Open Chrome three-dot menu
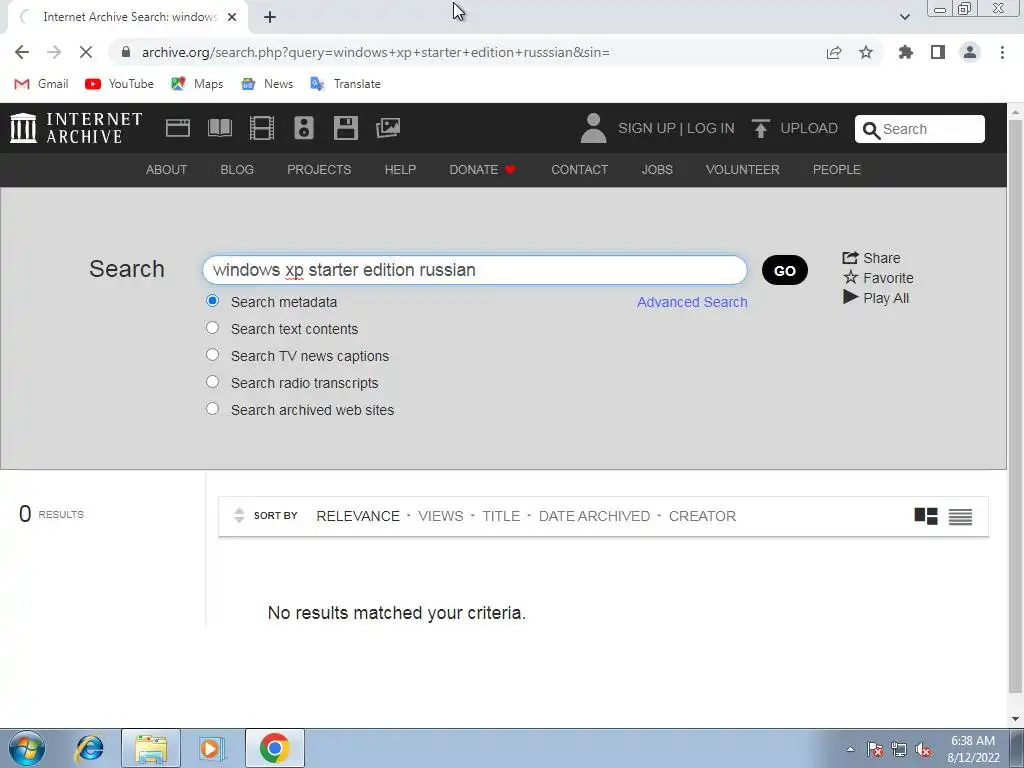 coord(1002,52)
